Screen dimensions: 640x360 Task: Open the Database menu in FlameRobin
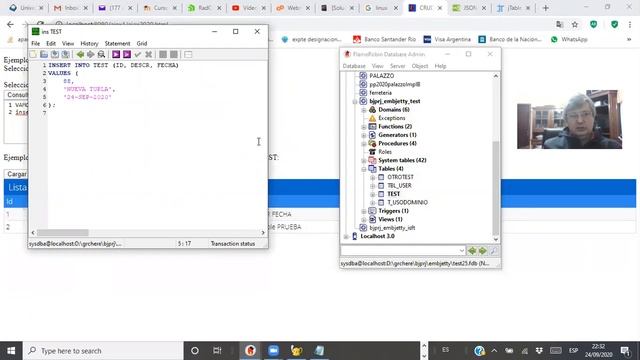pyautogui.click(x=354, y=66)
